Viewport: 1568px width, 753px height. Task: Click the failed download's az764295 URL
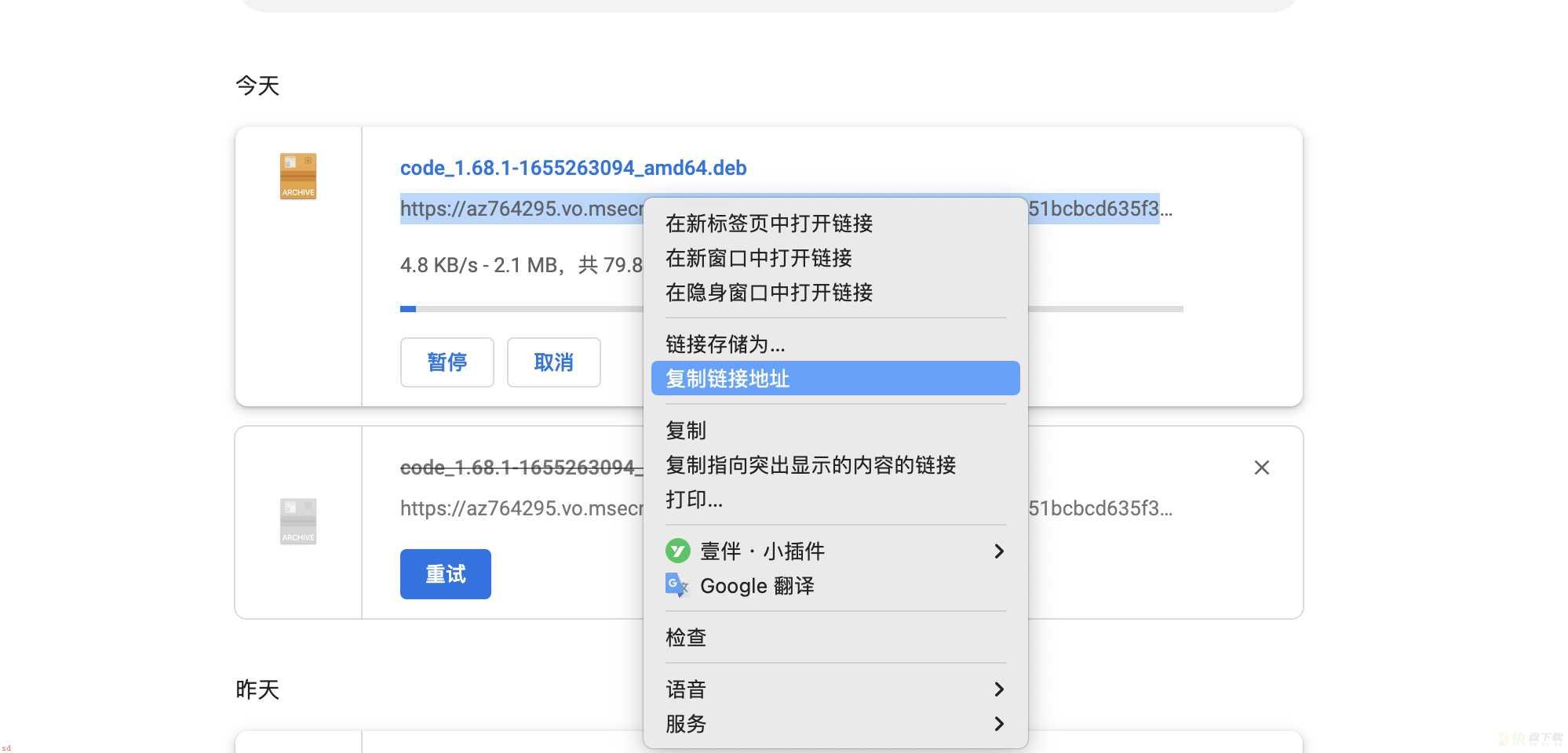(521, 508)
